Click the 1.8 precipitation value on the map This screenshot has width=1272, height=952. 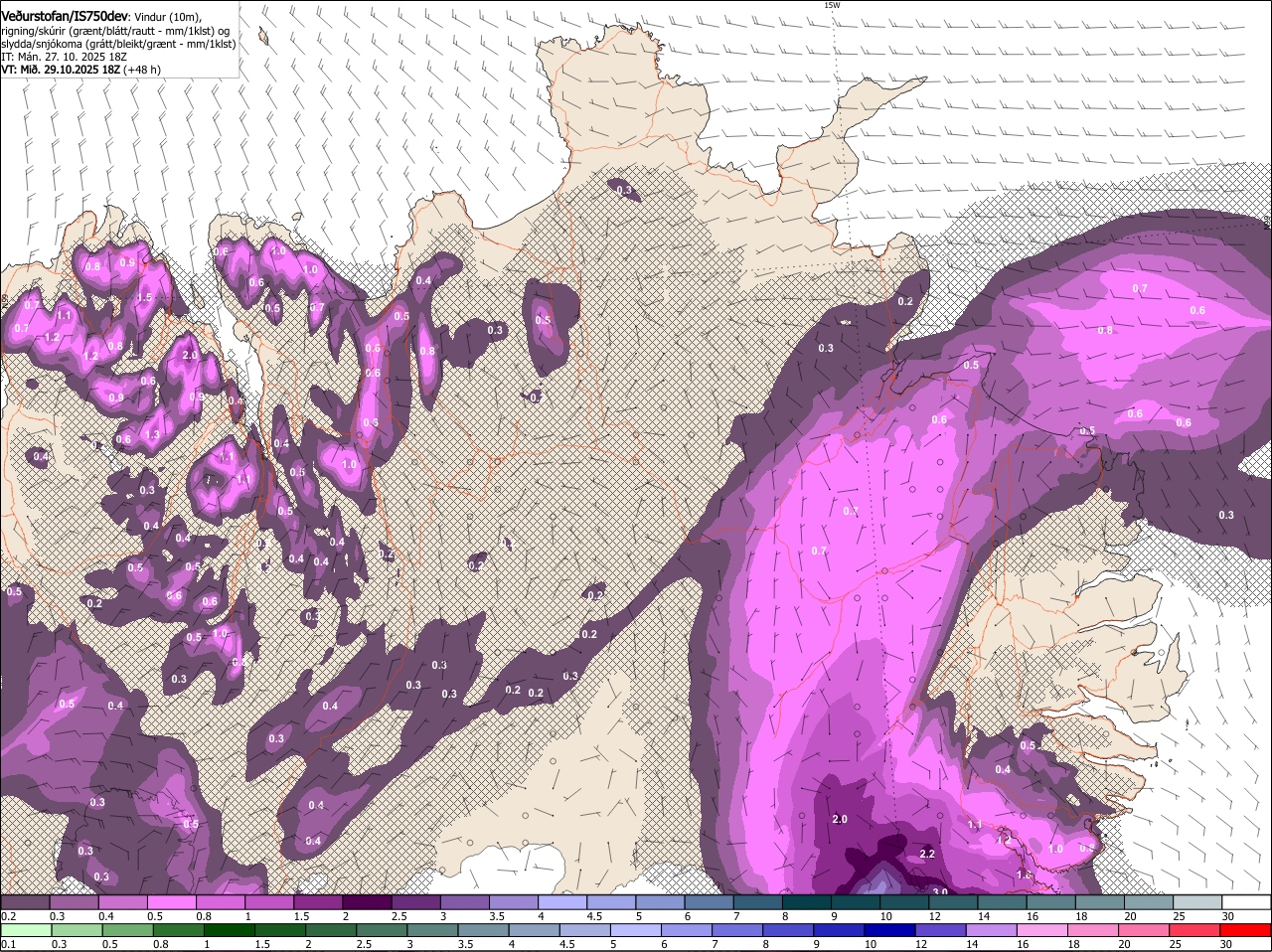pyautogui.click(x=1024, y=874)
